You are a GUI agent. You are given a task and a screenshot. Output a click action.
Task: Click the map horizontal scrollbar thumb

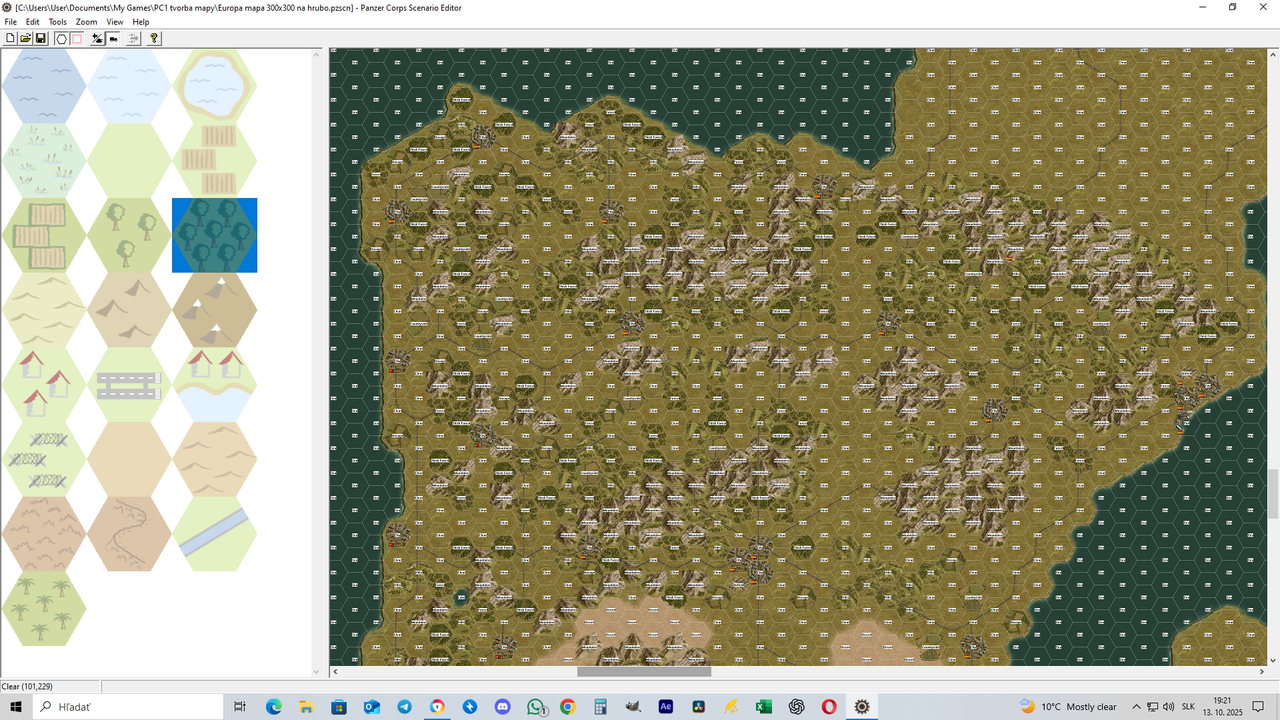click(x=643, y=672)
